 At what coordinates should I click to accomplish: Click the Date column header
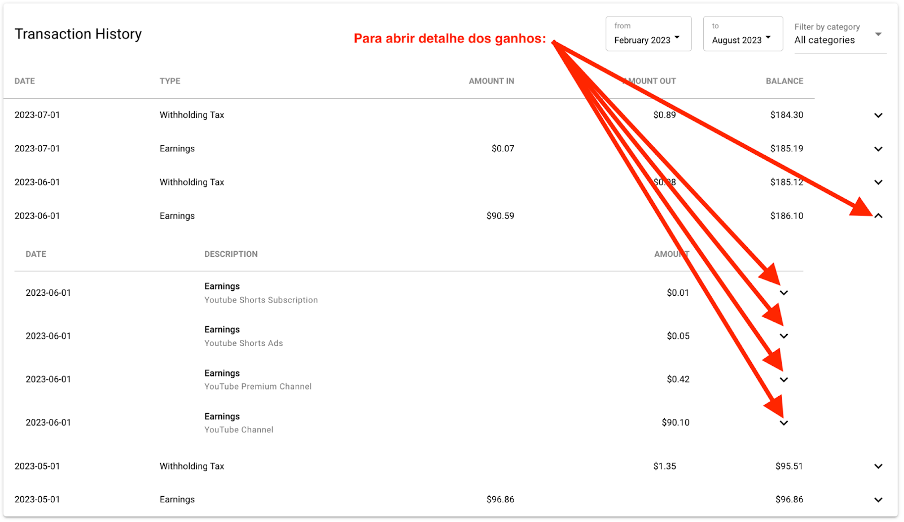pos(25,81)
